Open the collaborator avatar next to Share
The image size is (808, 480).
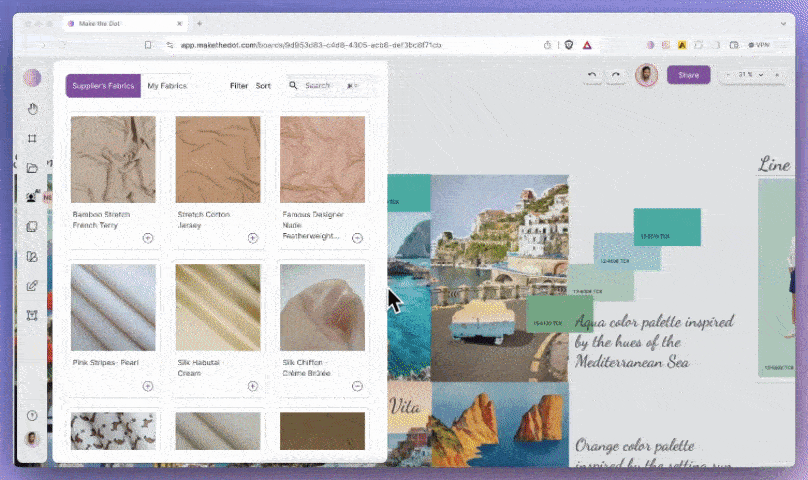point(646,75)
